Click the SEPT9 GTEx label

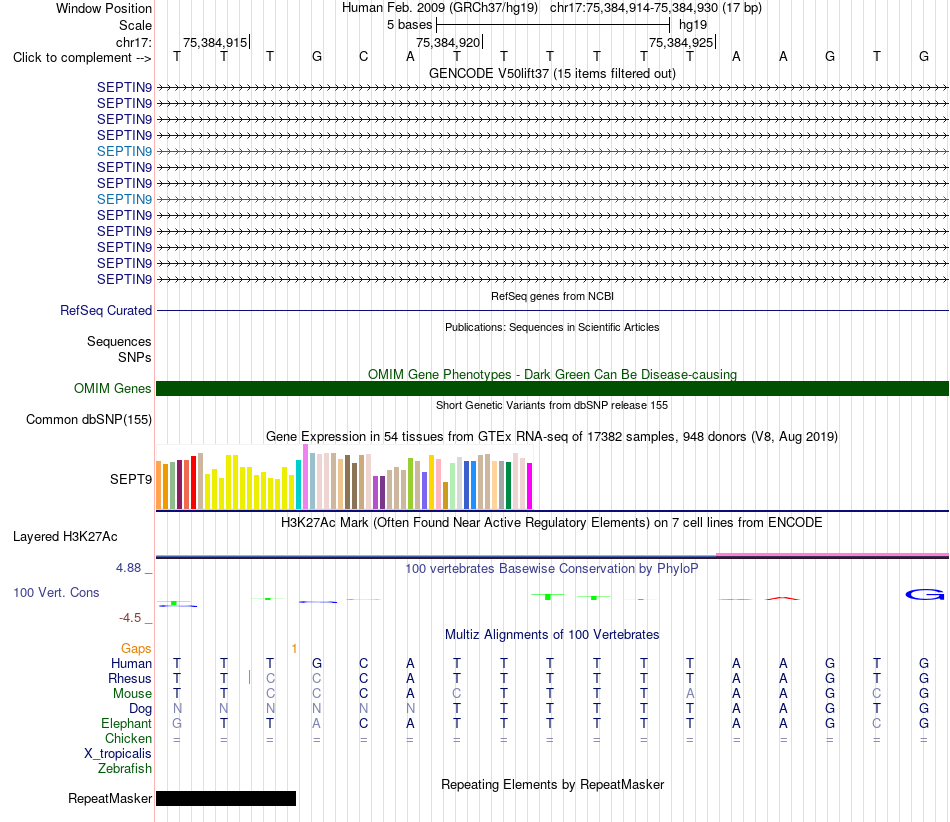pyautogui.click(x=131, y=480)
